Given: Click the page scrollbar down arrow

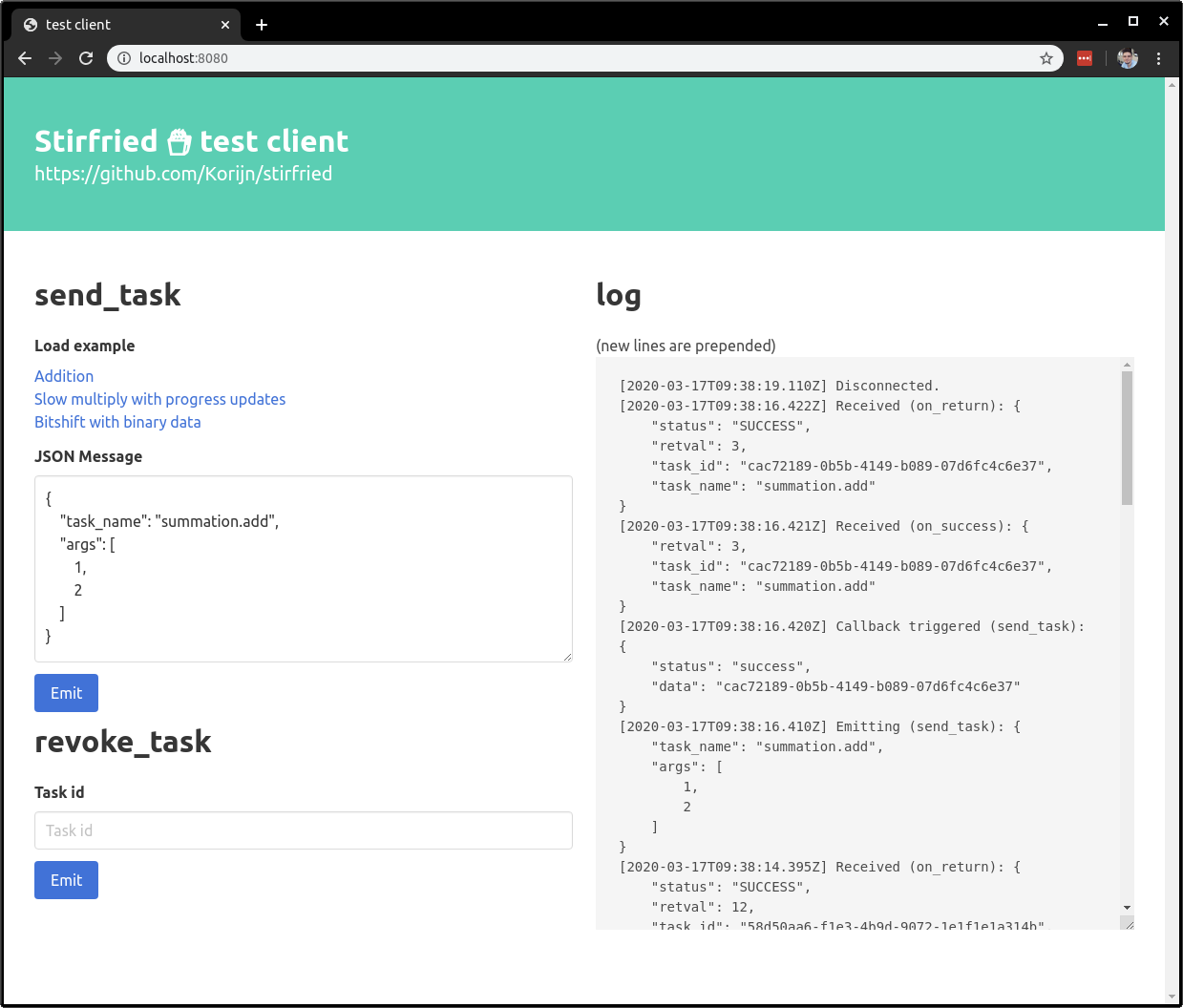Looking at the screenshot, I should [x=1172, y=997].
